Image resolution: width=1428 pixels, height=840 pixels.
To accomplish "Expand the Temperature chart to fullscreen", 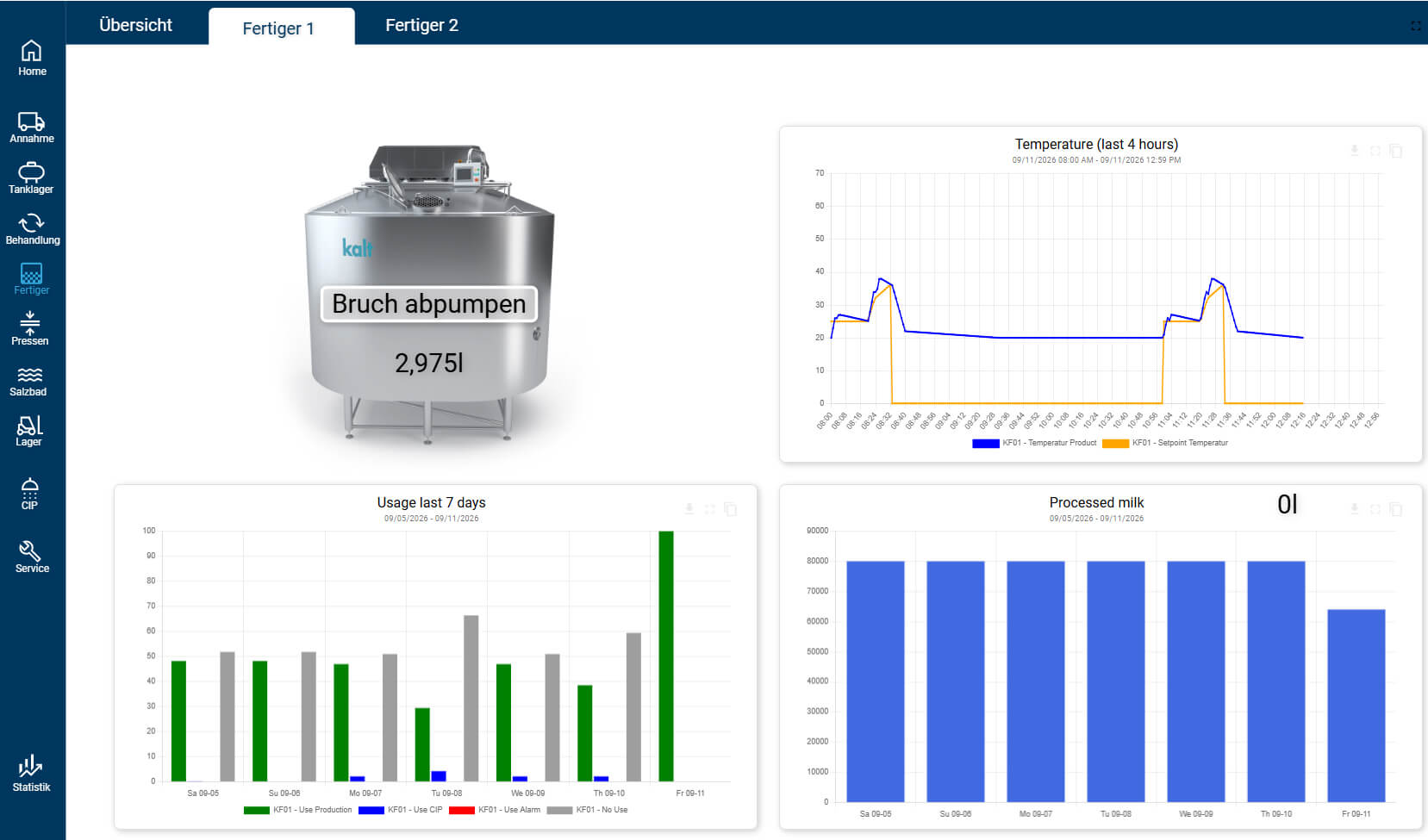I will pos(1375,151).
